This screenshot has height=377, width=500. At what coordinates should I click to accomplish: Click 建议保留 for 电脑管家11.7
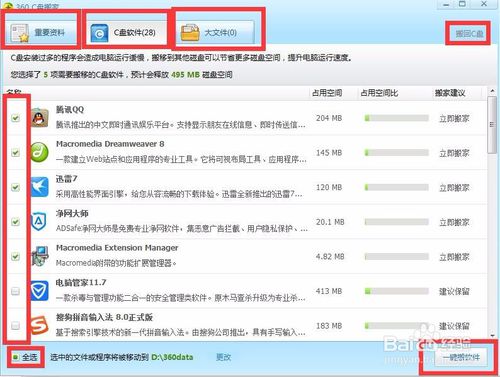[x=454, y=292]
